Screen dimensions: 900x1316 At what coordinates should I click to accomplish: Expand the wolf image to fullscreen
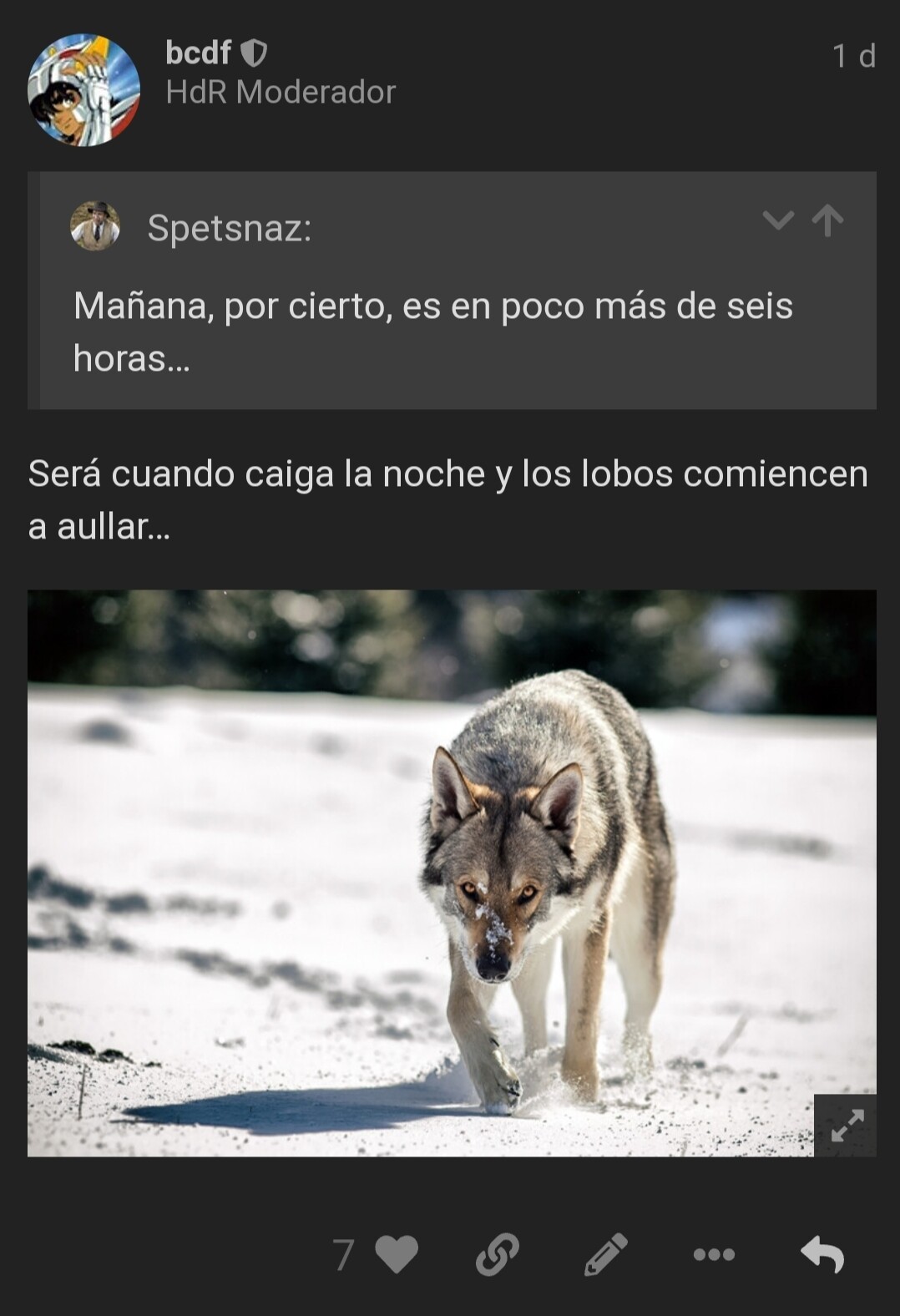[845, 1125]
